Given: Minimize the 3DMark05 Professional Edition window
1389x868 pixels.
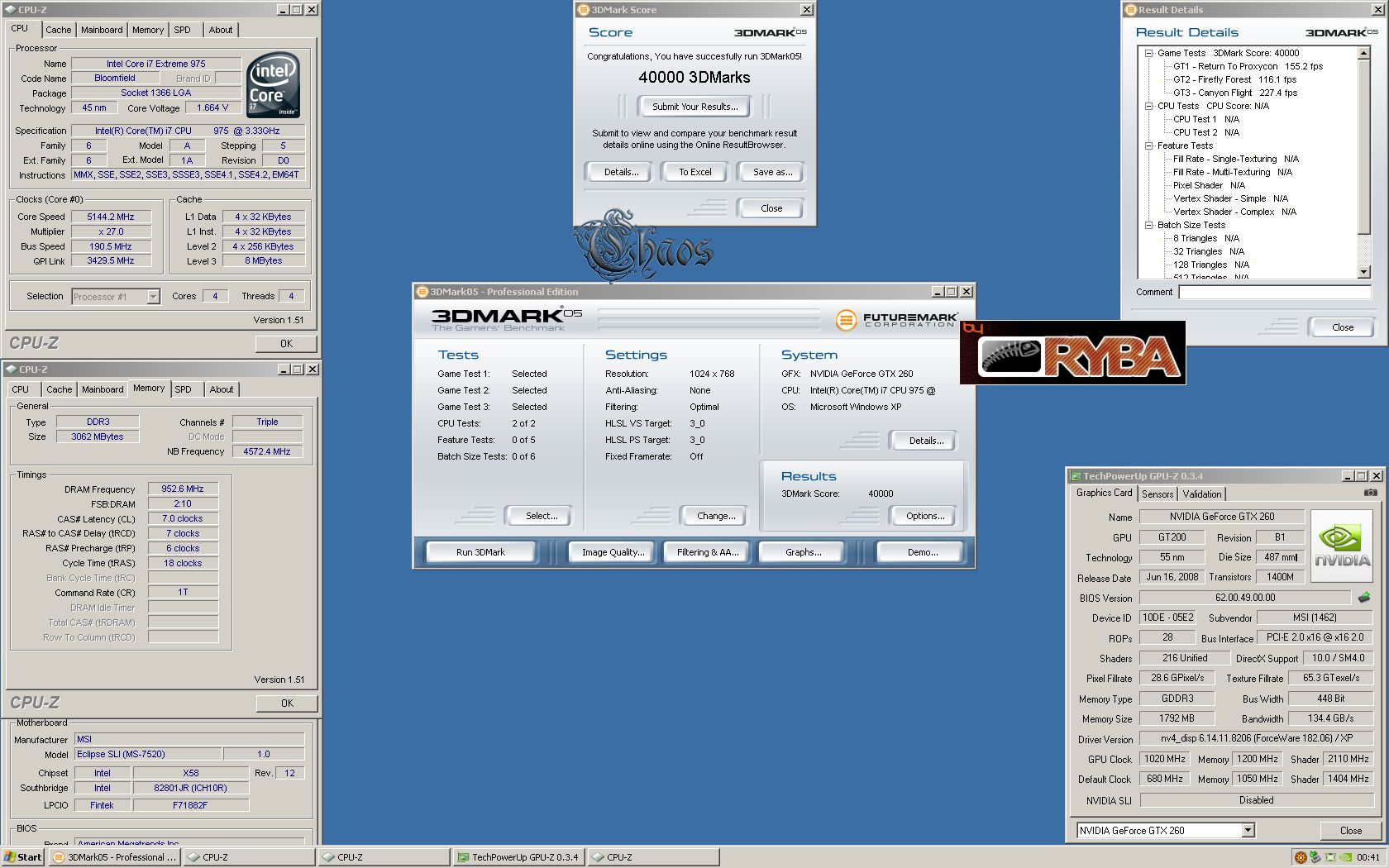Looking at the screenshot, I should coord(938,292).
